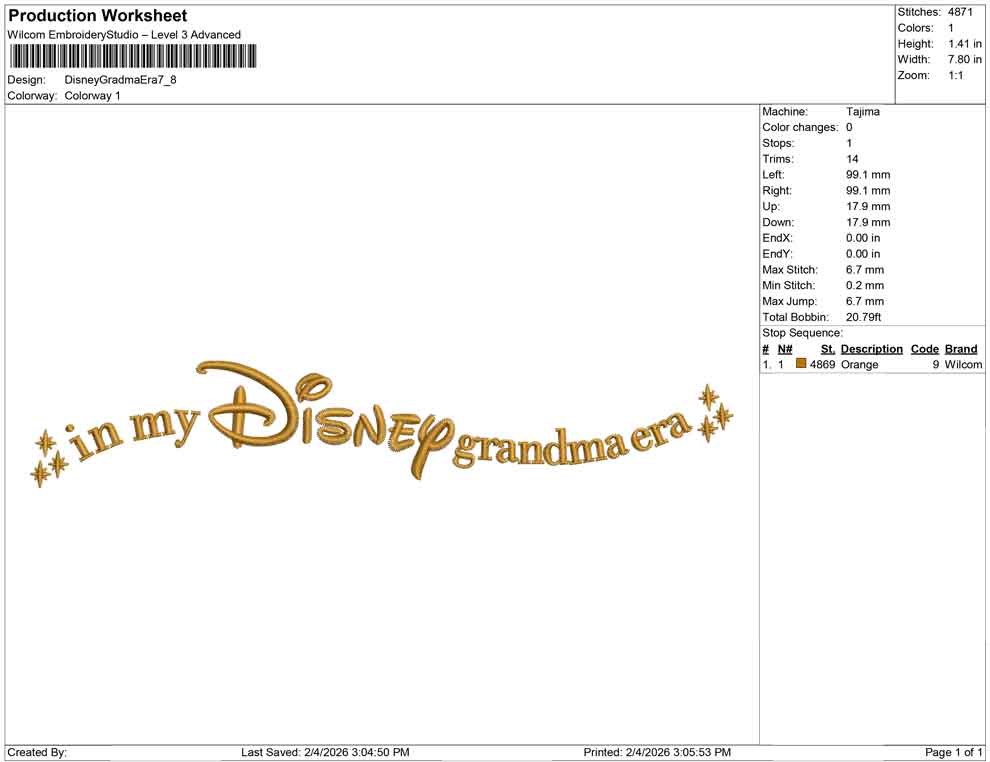Viewport: 990px width, 762px height.
Task: Click the Production Worksheet title
Action: tap(97, 15)
